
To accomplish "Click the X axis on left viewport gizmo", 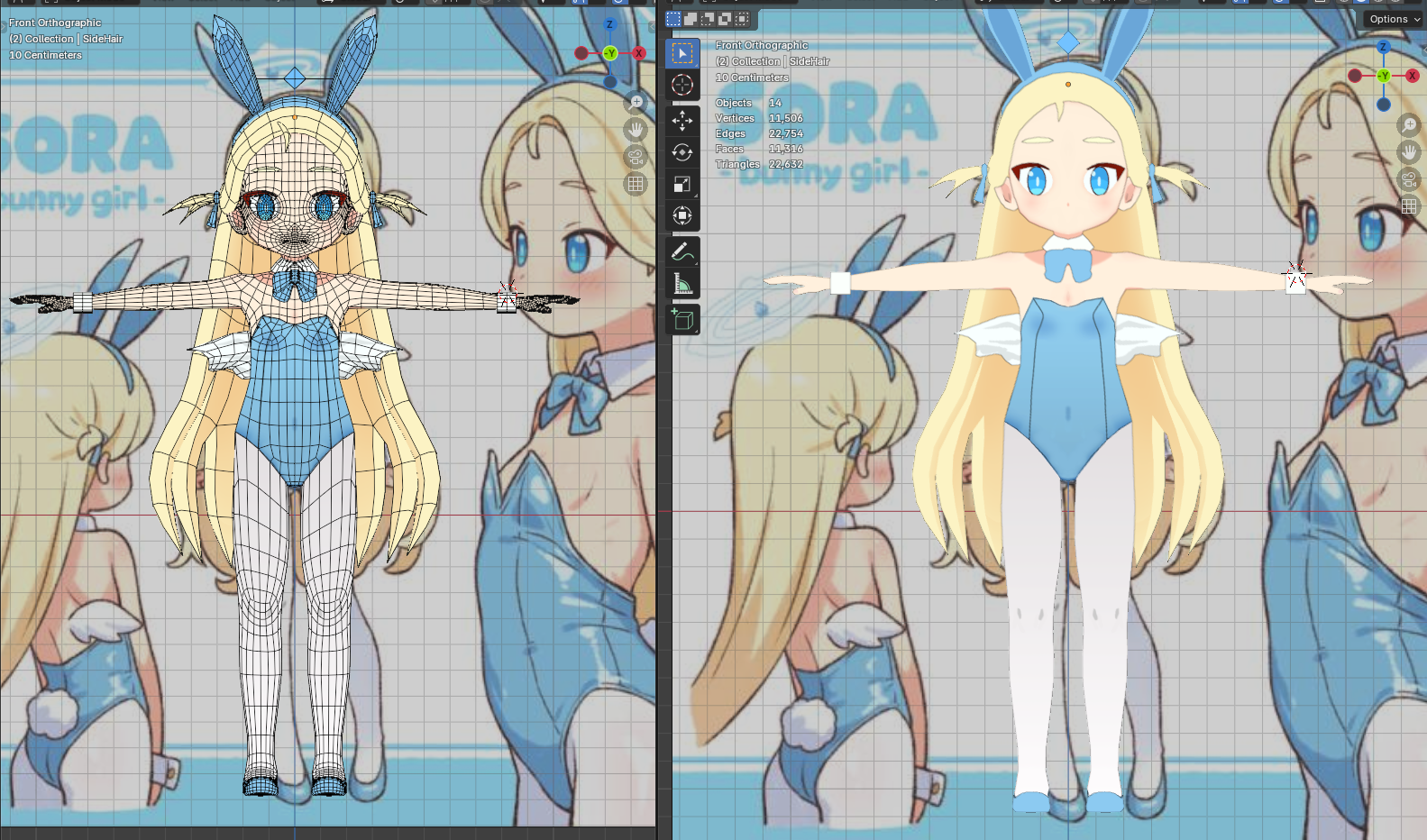I will 639,53.
